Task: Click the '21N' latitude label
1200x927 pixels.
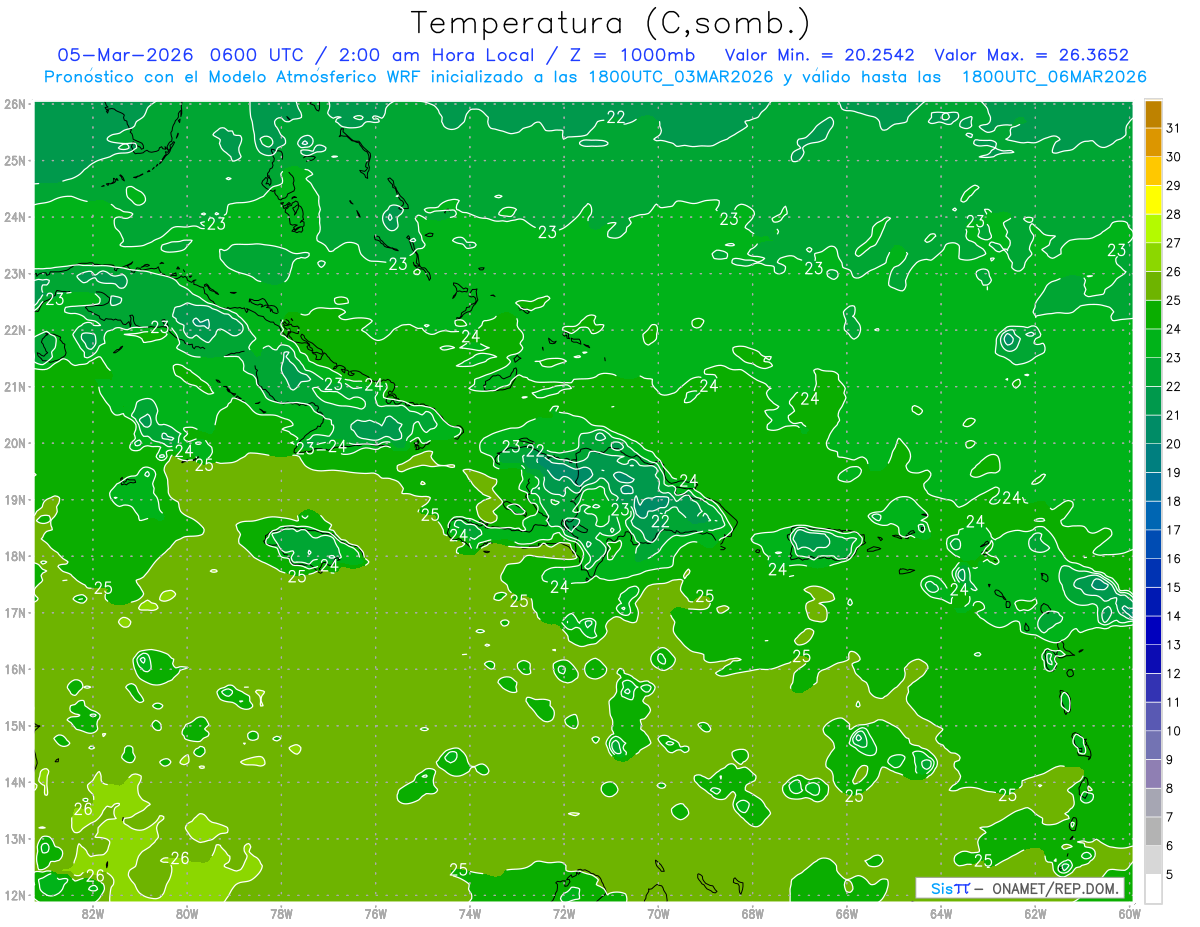Action: coord(15,386)
